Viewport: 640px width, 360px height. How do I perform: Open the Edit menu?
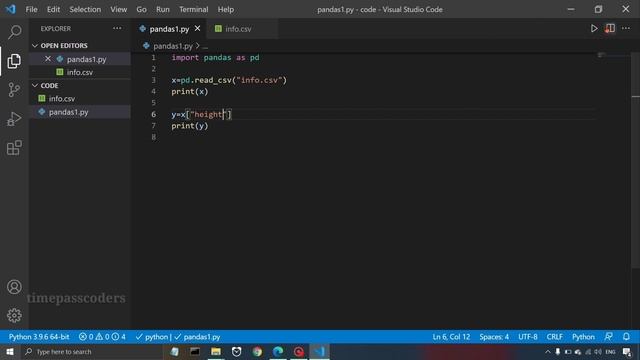pyautogui.click(x=53, y=9)
